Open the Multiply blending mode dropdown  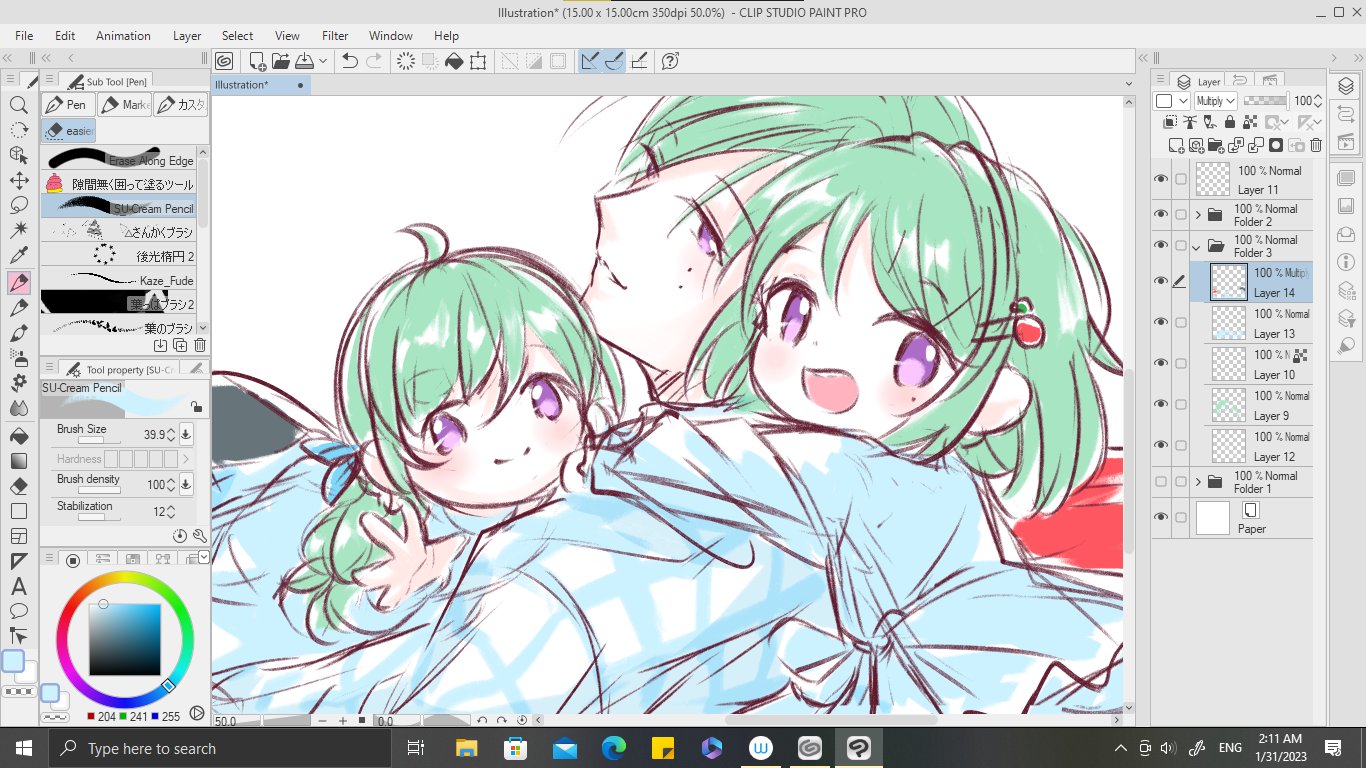pyautogui.click(x=1215, y=101)
